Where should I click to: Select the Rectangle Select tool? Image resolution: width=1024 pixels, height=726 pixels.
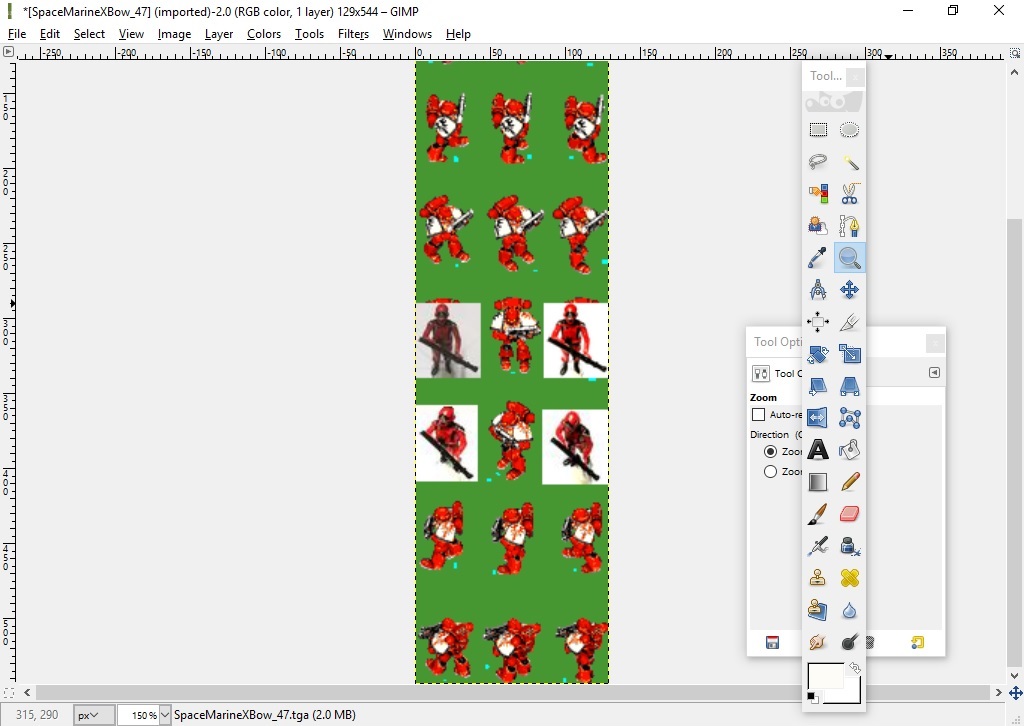coord(818,130)
